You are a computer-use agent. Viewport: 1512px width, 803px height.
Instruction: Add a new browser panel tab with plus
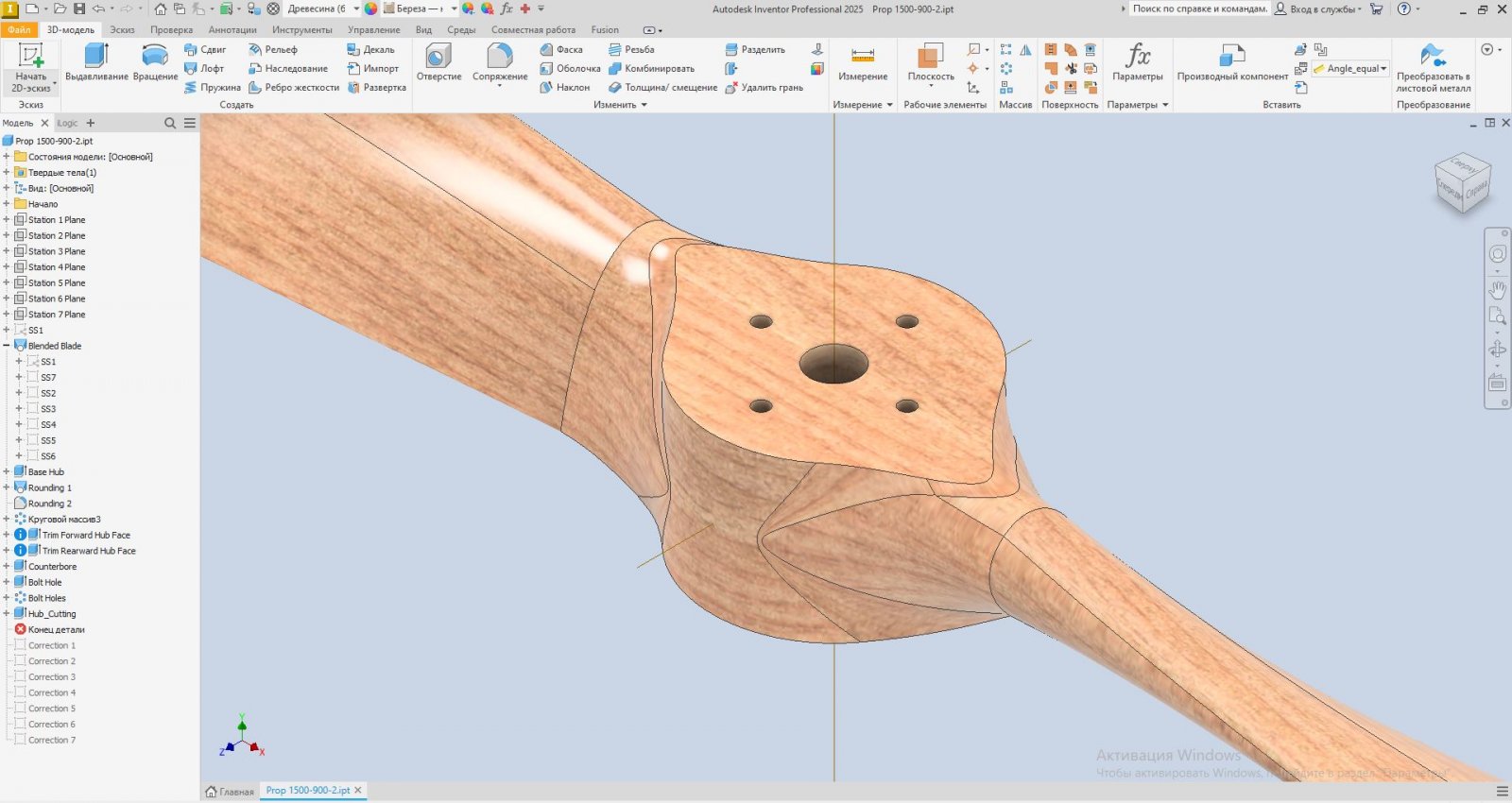click(91, 123)
